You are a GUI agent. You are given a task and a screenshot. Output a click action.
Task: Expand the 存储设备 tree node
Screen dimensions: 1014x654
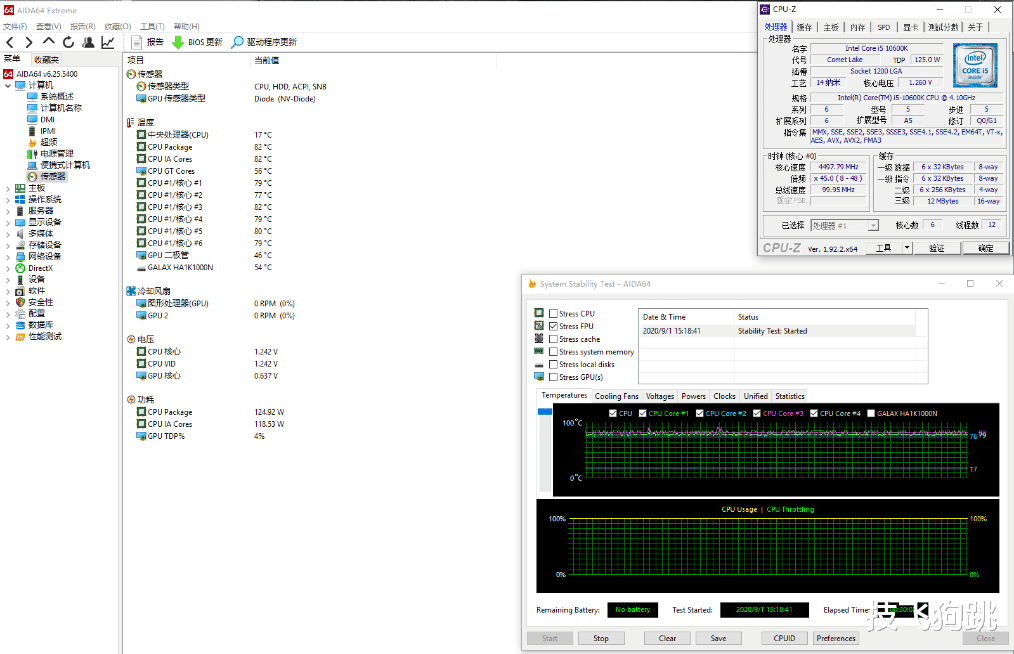click(8, 245)
